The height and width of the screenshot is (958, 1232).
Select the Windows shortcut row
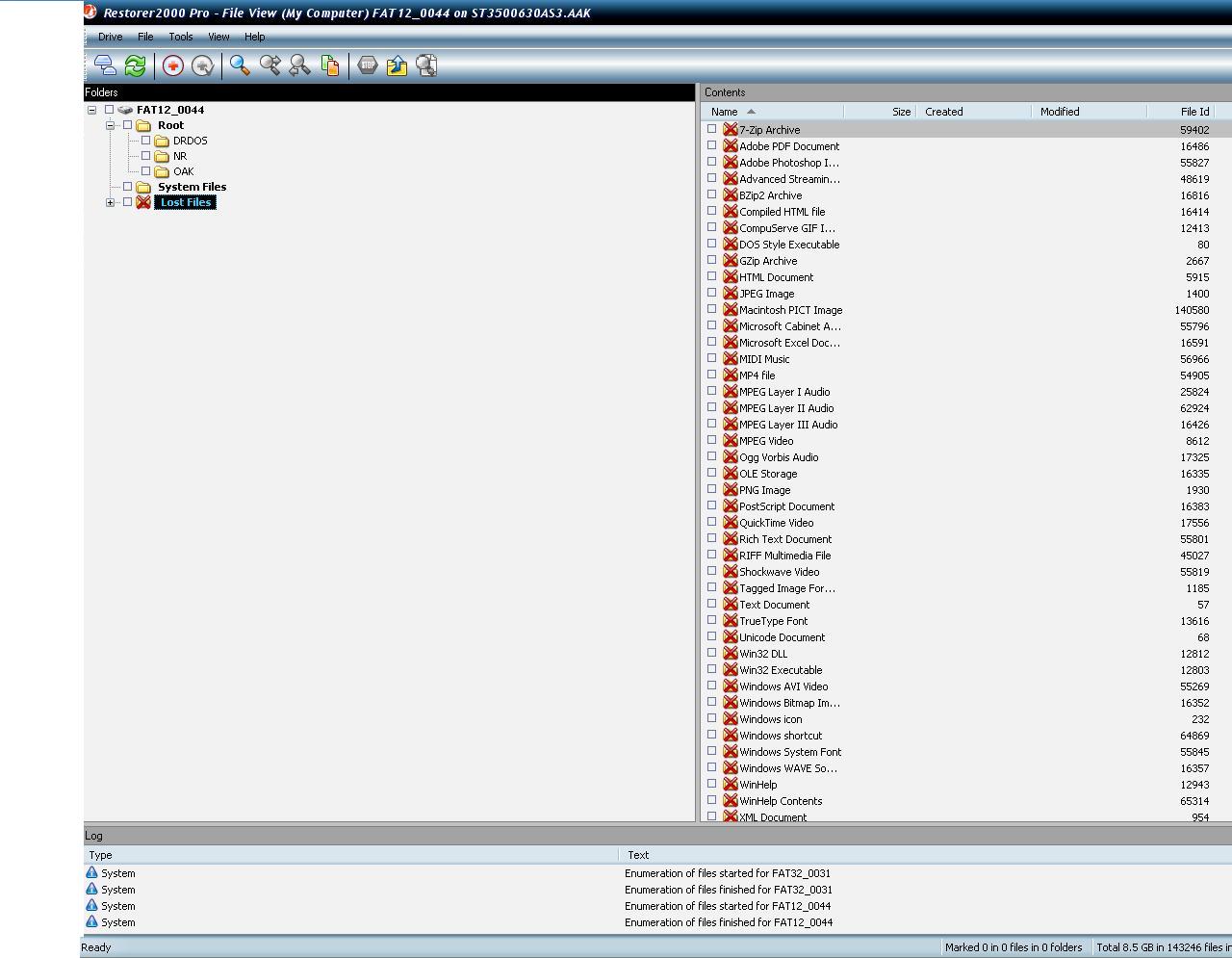coord(965,736)
